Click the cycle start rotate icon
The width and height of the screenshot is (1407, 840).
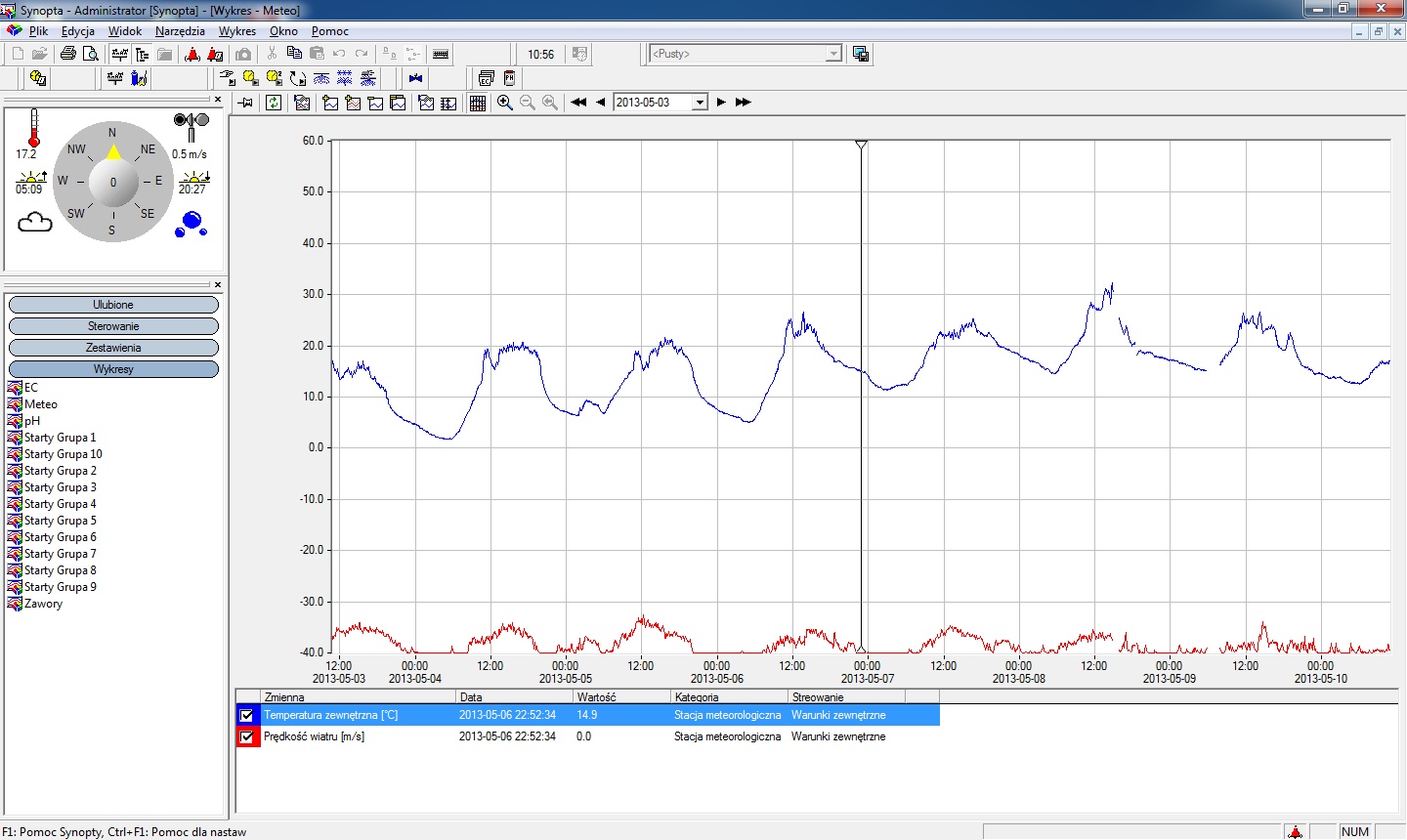(x=297, y=78)
